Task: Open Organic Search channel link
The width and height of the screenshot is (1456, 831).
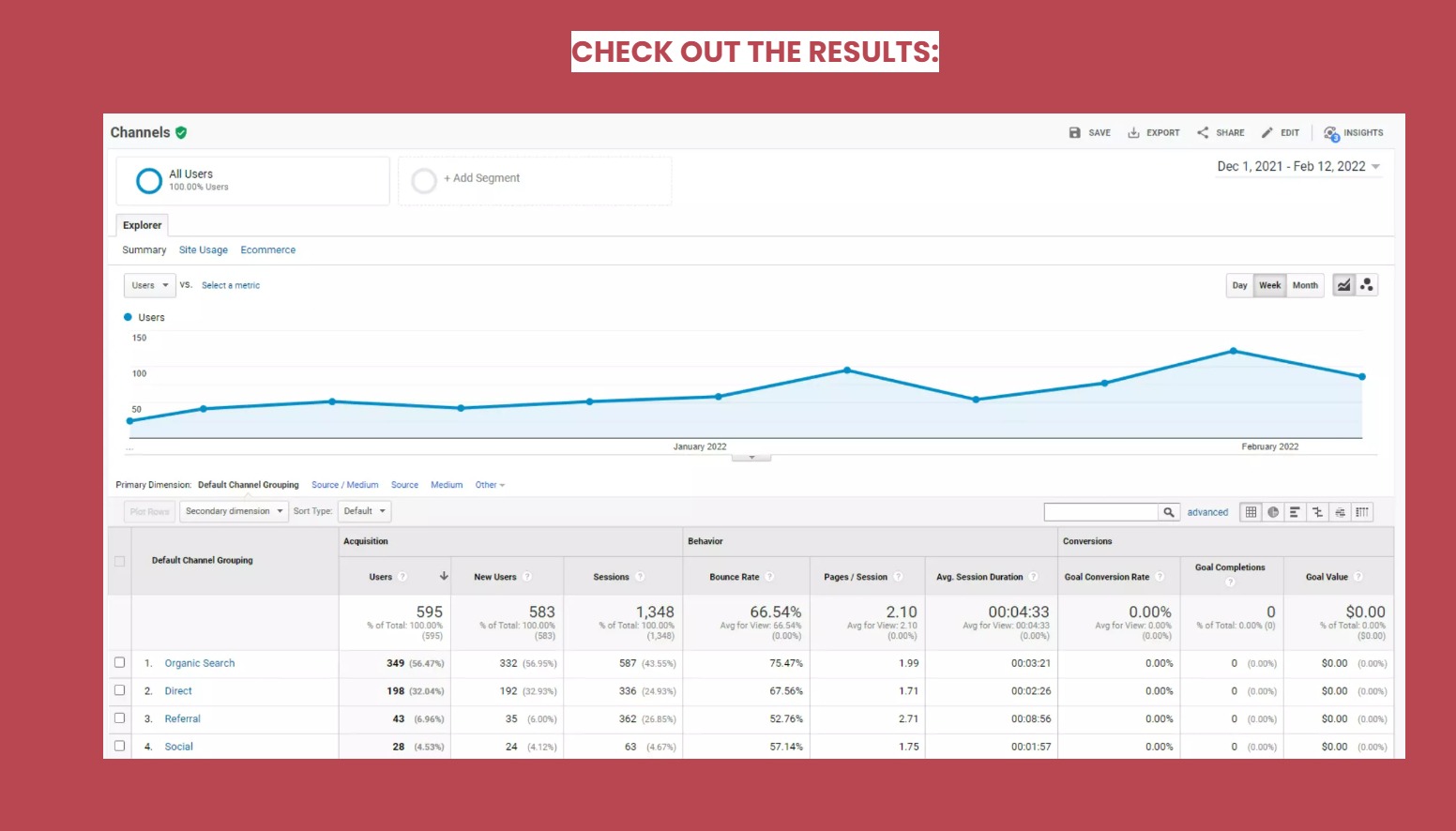Action: [x=200, y=663]
